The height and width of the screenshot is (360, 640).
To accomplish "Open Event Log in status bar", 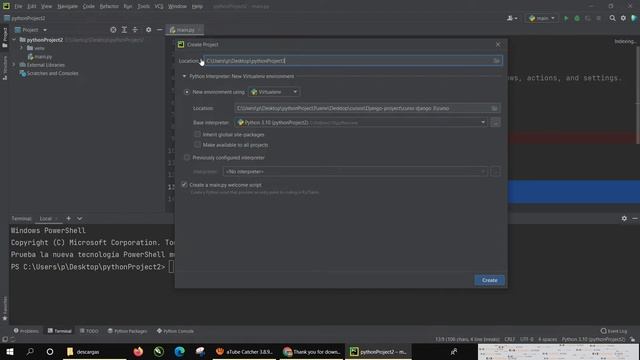I will (613, 331).
